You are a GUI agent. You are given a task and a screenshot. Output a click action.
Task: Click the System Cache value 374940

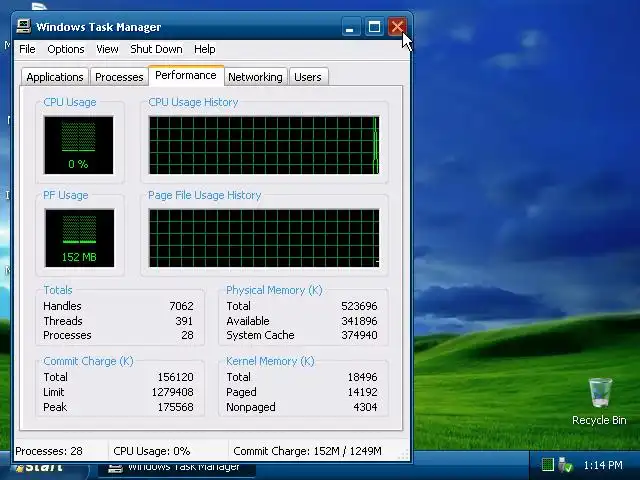(x=359, y=335)
